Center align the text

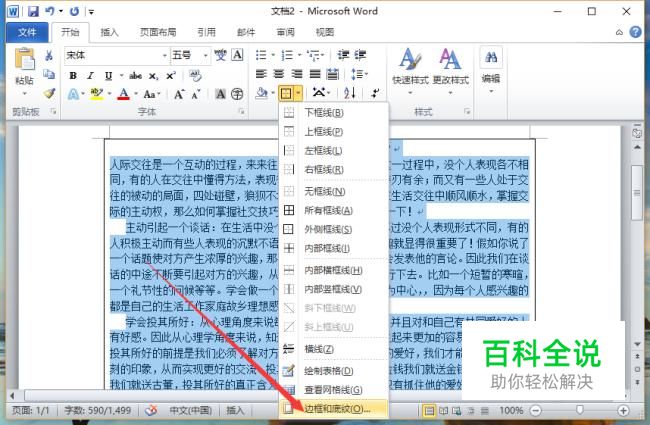tap(279, 74)
